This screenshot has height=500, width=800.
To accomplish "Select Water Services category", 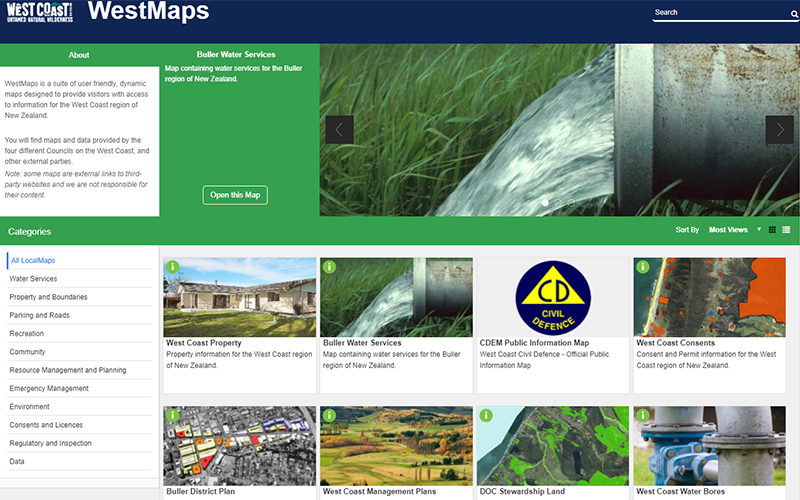I will point(79,279).
